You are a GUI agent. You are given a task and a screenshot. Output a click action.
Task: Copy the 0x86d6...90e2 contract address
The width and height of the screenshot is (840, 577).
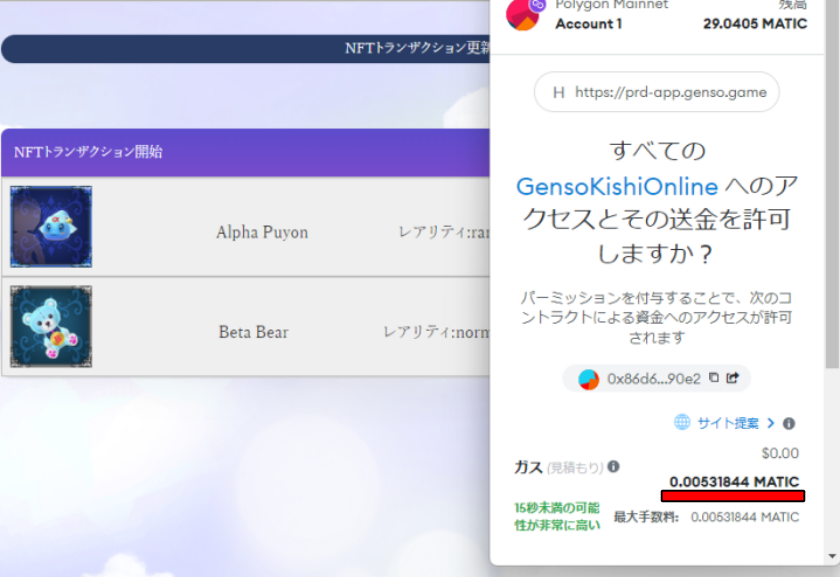coord(714,378)
